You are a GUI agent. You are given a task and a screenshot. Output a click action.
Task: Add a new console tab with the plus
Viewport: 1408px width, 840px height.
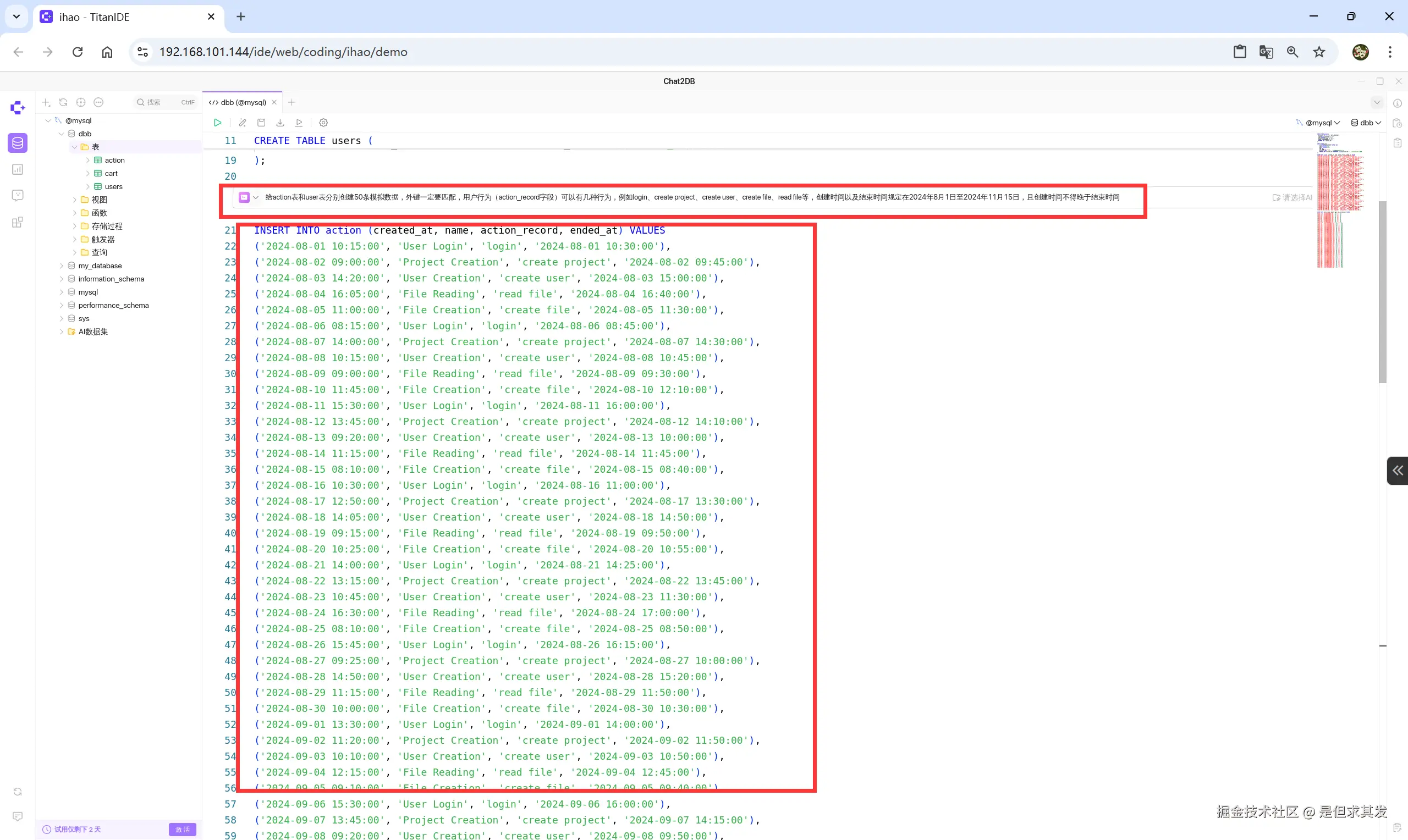click(x=291, y=102)
